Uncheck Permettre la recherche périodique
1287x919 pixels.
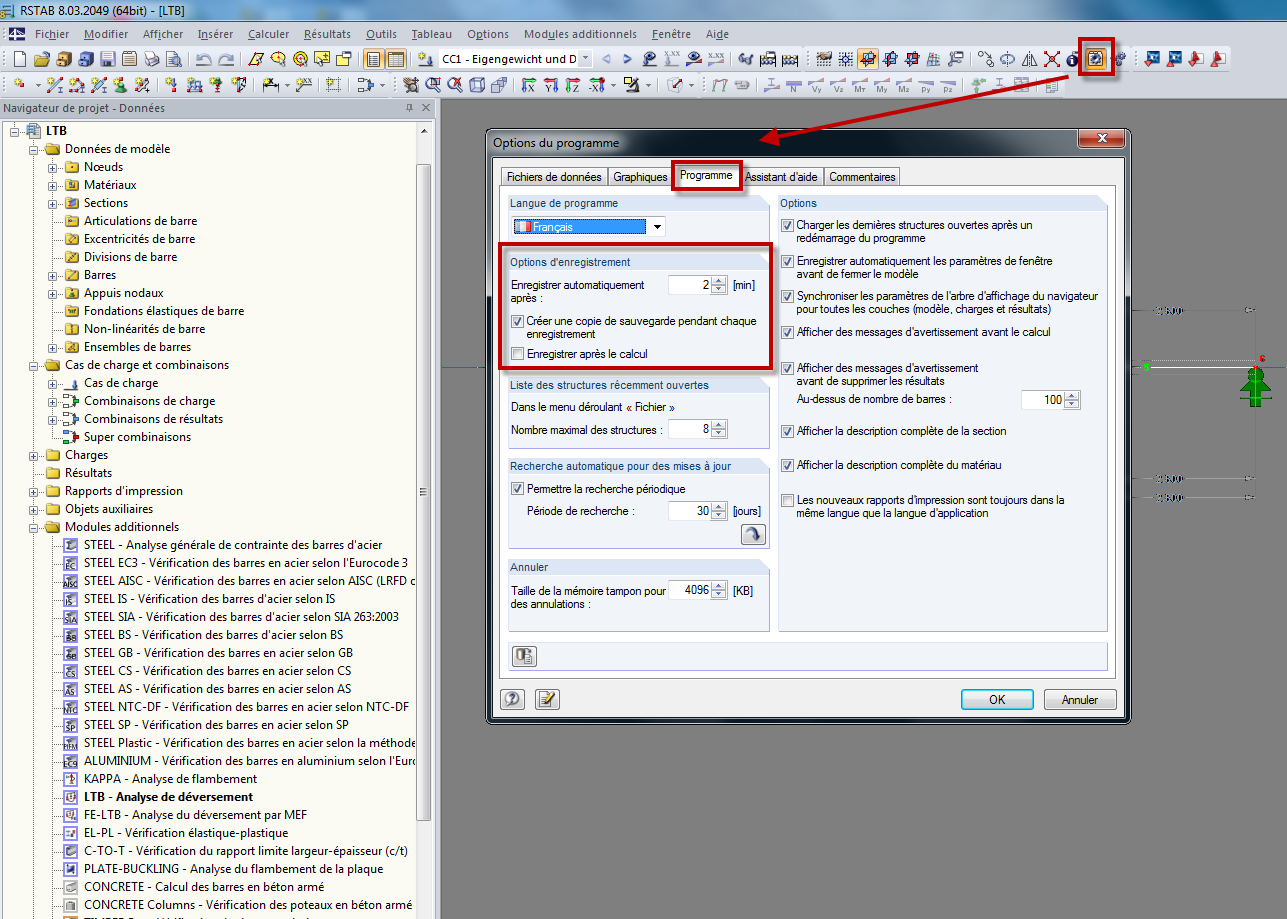click(x=518, y=488)
